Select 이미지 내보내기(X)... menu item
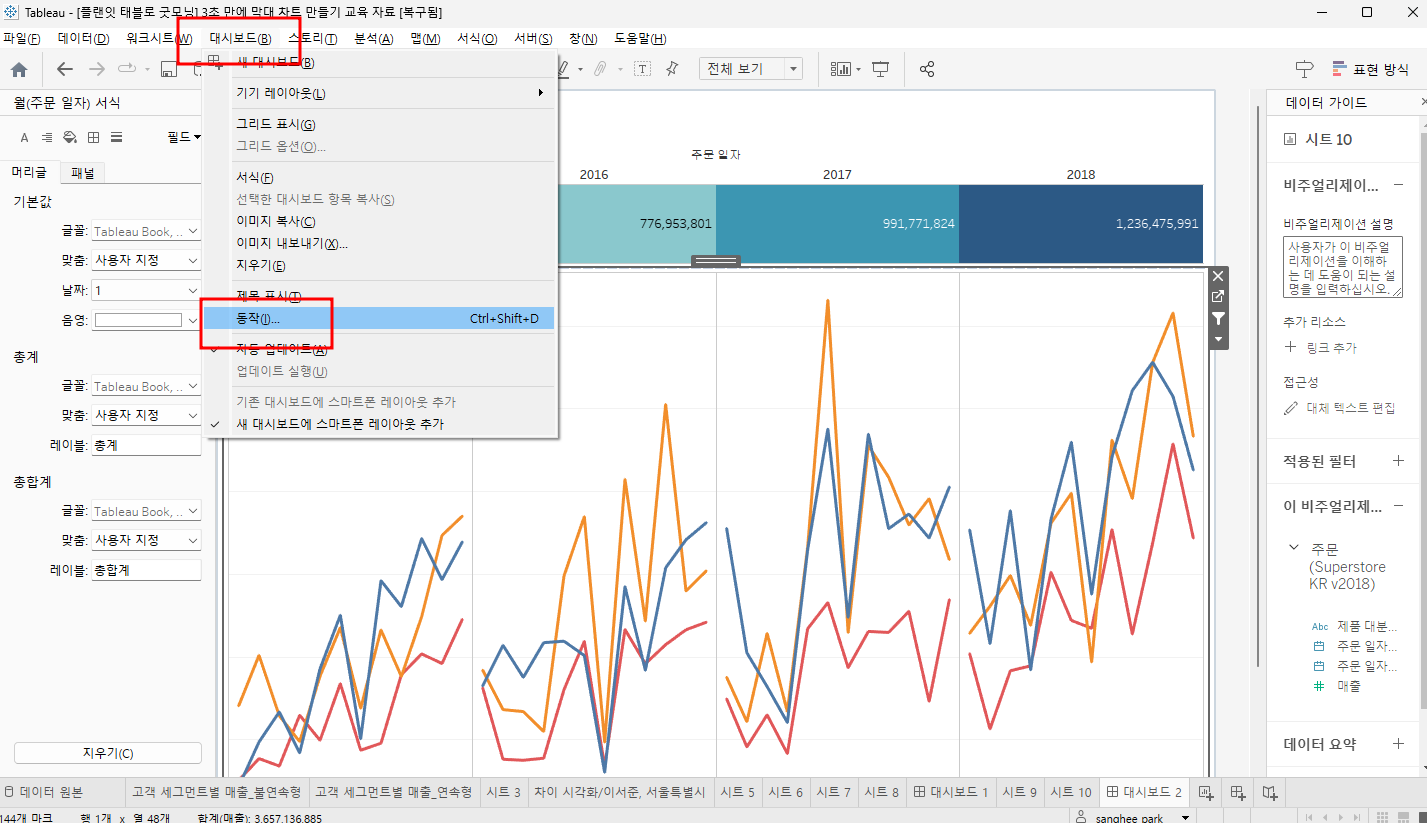Viewport: 1427px width, 823px height. tap(380, 243)
